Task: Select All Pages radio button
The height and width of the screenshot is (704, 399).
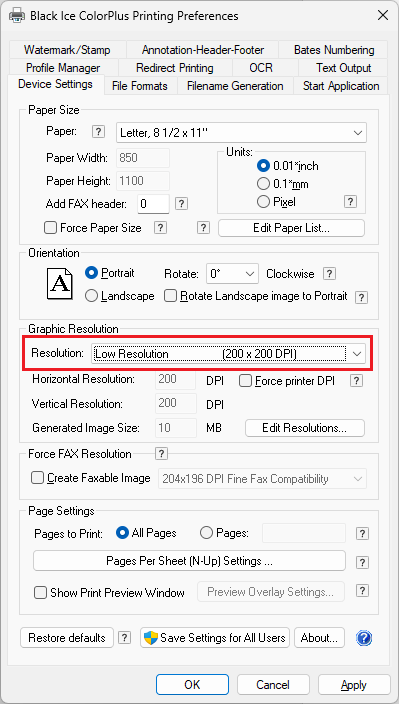Action: coord(122,533)
